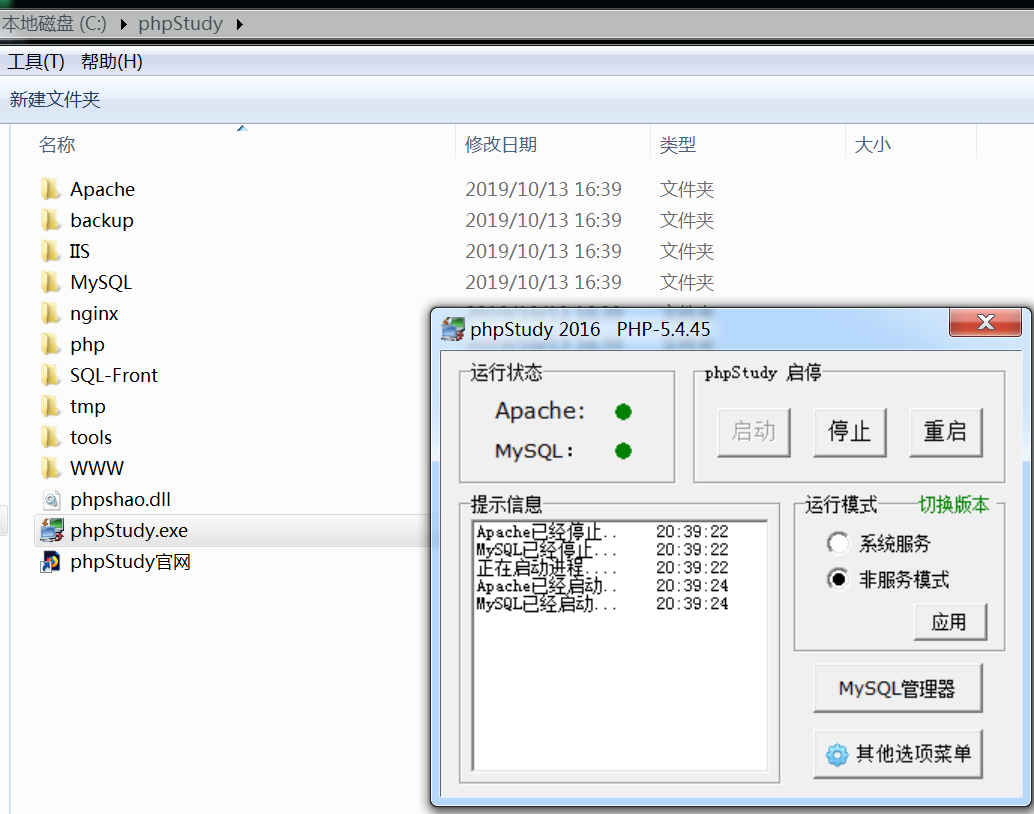Click the log line MySQL已经停止
The width and height of the screenshot is (1034, 814).
tap(603, 549)
